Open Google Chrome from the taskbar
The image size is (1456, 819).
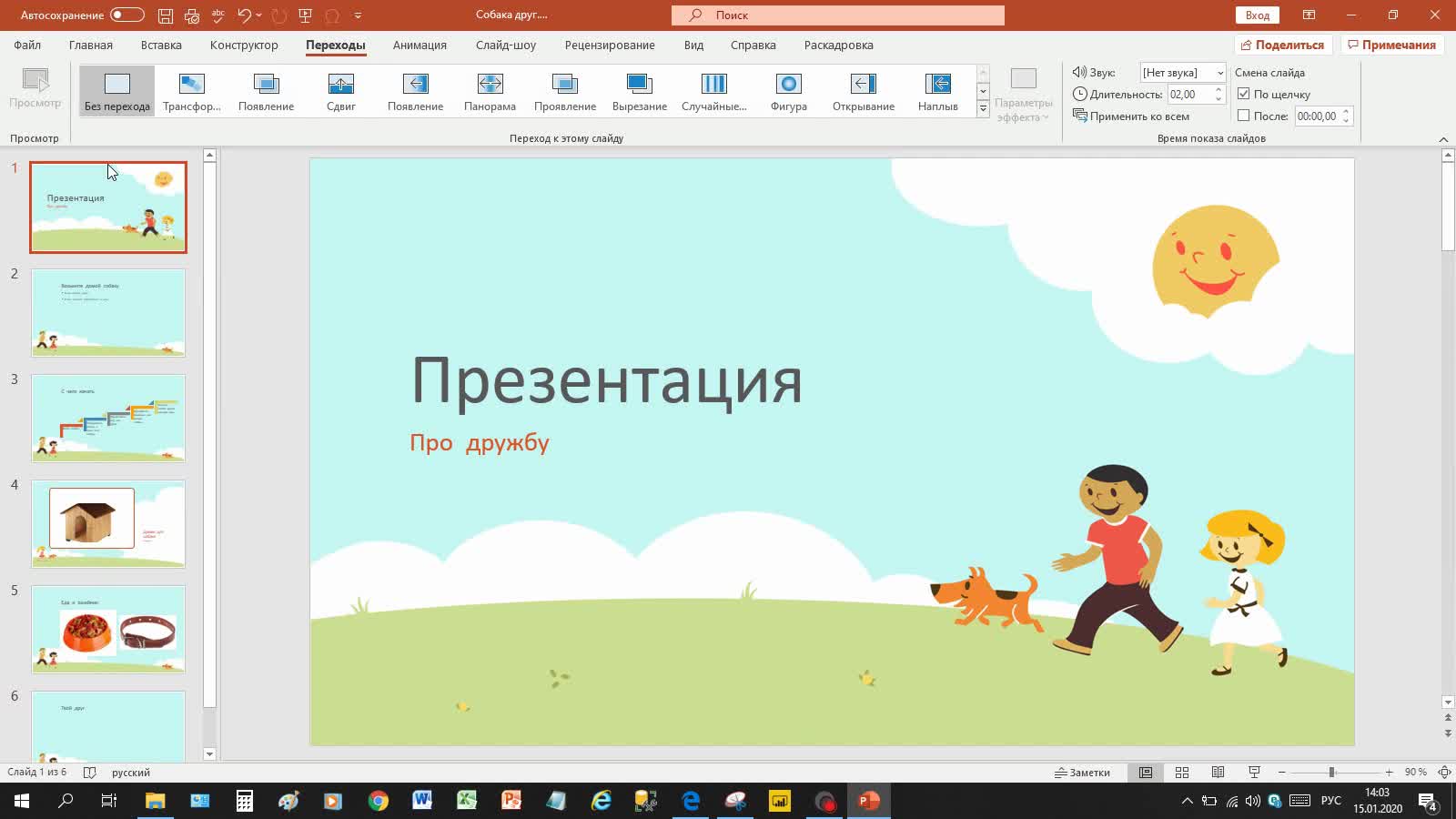pos(379,801)
